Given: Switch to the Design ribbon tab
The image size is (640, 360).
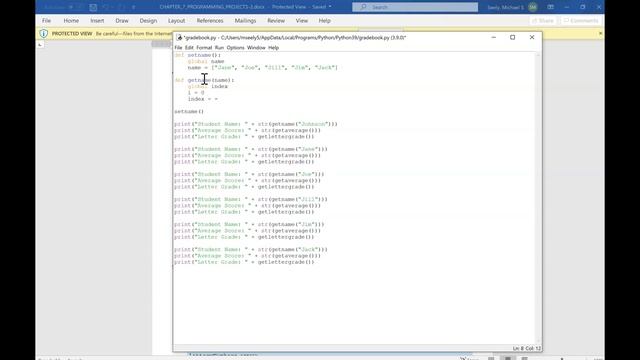Looking at the screenshot, I should (148, 20).
